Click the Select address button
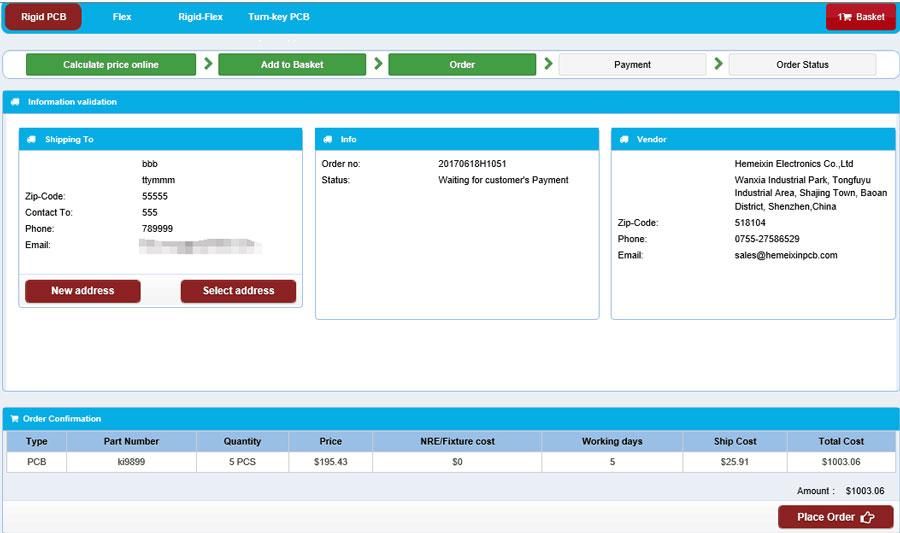 point(238,291)
